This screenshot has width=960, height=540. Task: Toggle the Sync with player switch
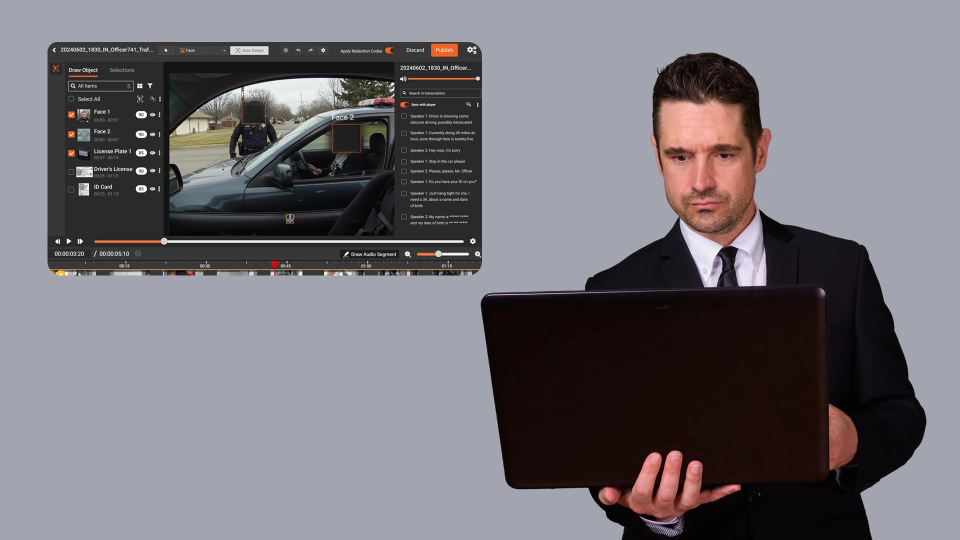(x=404, y=105)
